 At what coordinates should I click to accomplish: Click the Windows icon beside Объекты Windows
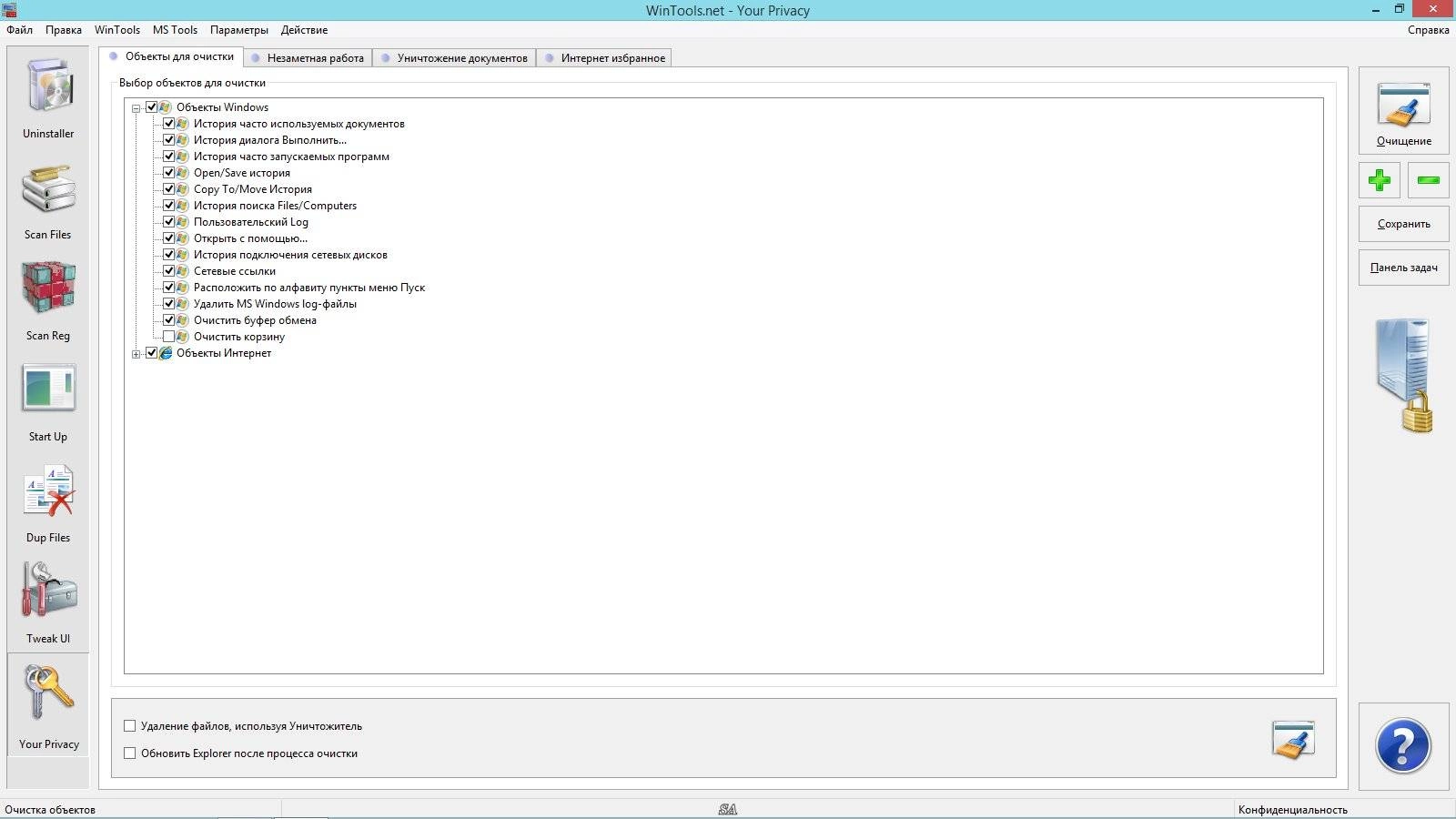pyautogui.click(x=166, y=107)
